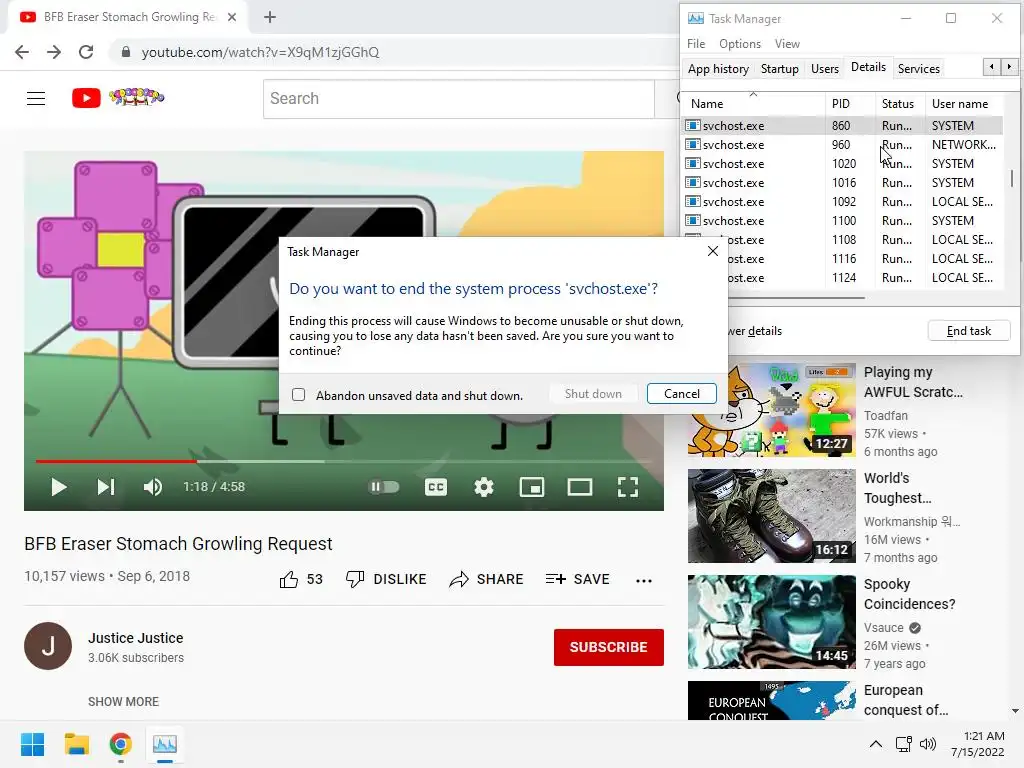Switch to the Startup tab
Screen dimensions: 1024x768
click(x=780, y=69)
